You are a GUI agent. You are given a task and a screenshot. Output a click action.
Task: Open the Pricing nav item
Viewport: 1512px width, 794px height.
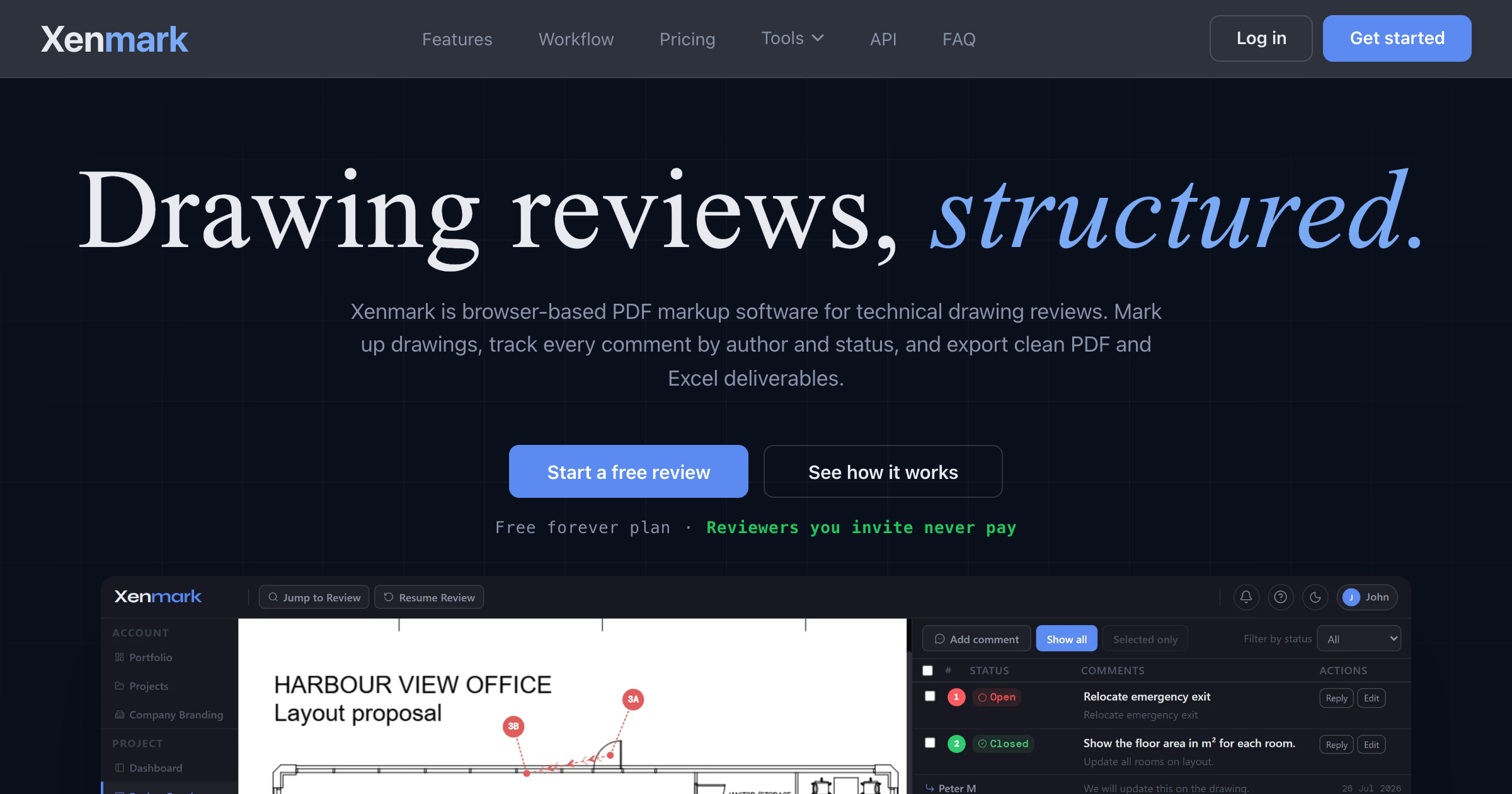click(x=687, y=39)
